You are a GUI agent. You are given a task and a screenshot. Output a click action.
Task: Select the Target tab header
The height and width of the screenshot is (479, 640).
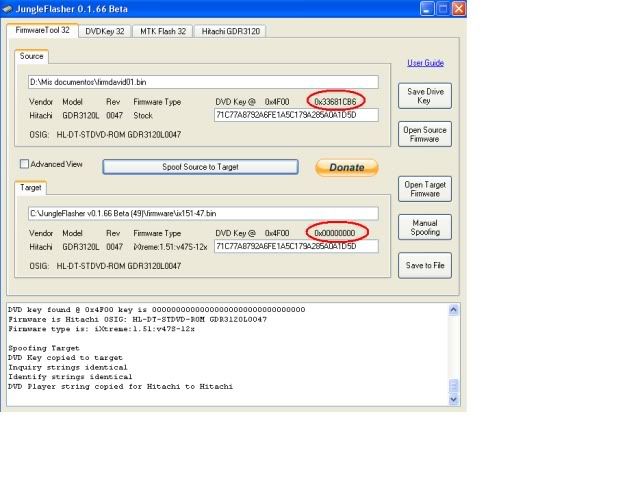point(31,188)
